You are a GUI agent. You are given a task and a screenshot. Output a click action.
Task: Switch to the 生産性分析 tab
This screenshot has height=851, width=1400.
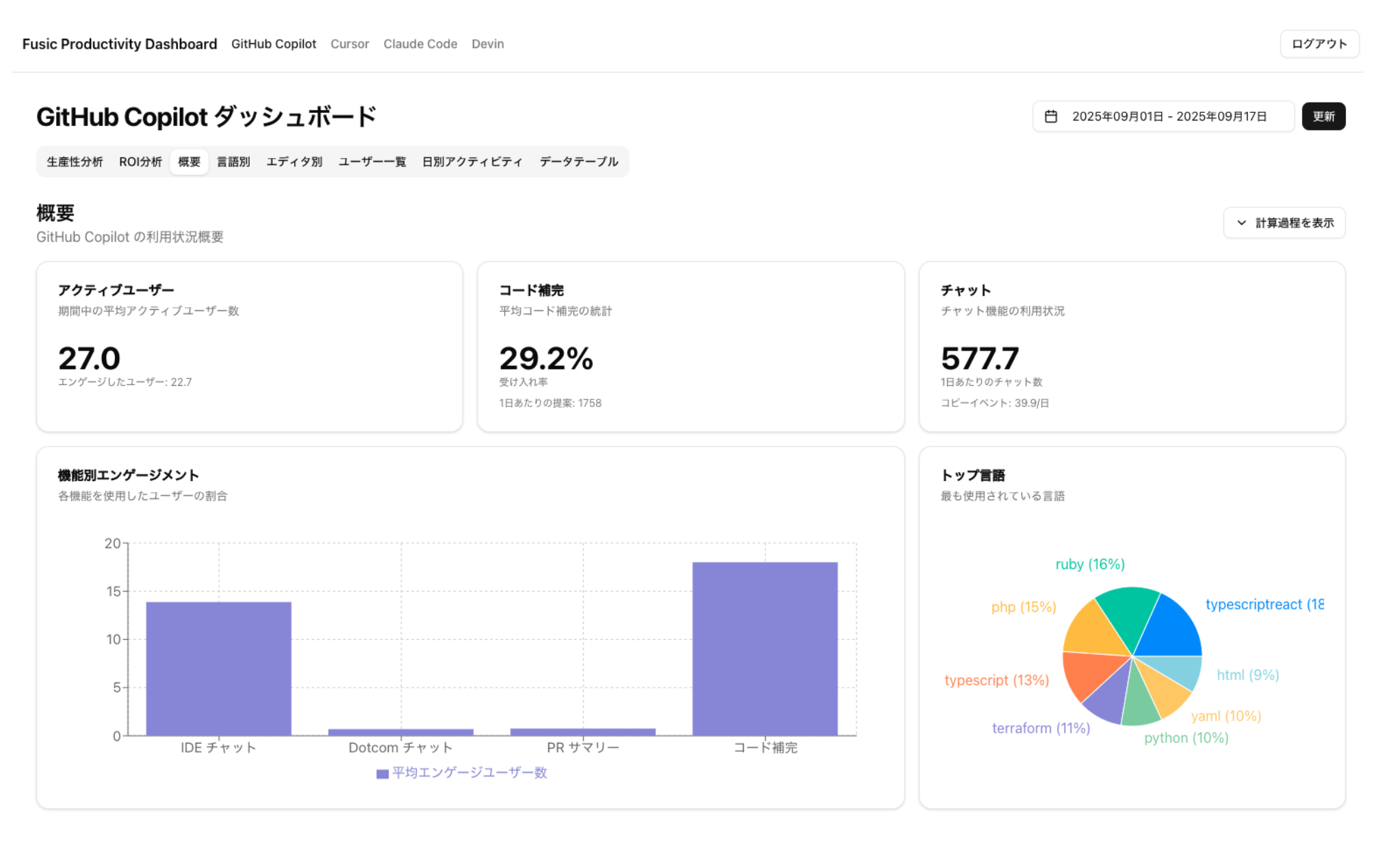tap(75, 162)
